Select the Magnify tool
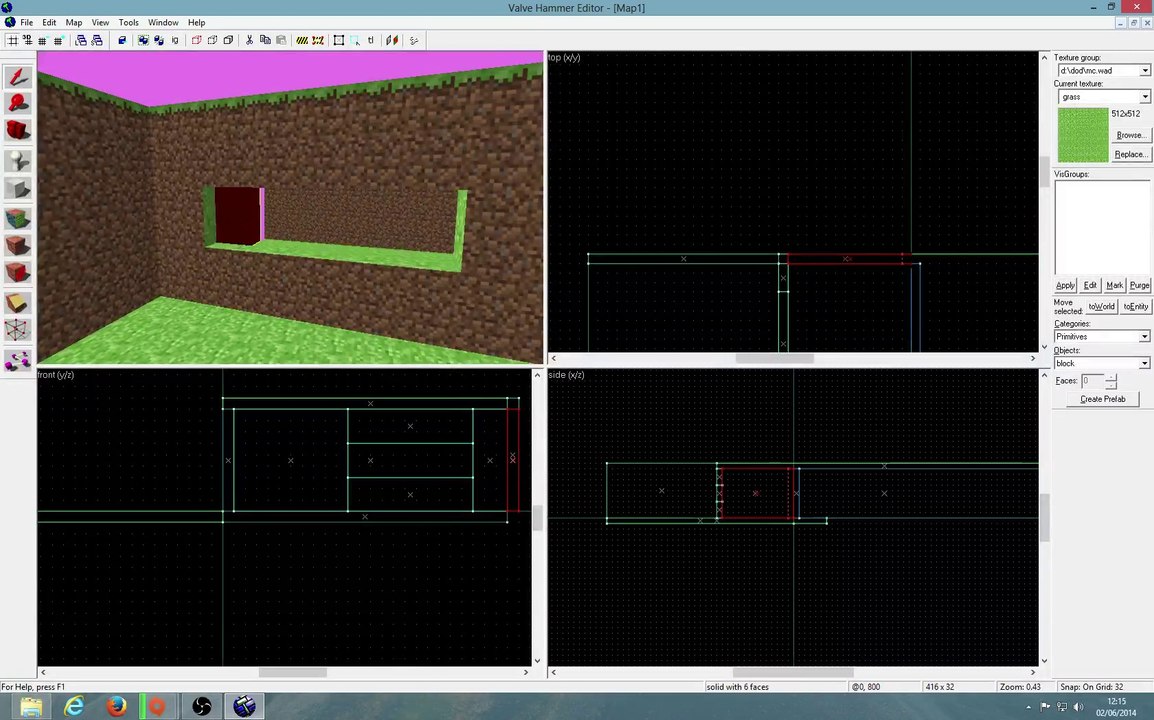The width and height of the screenshot is (1154, 720). 18,104
